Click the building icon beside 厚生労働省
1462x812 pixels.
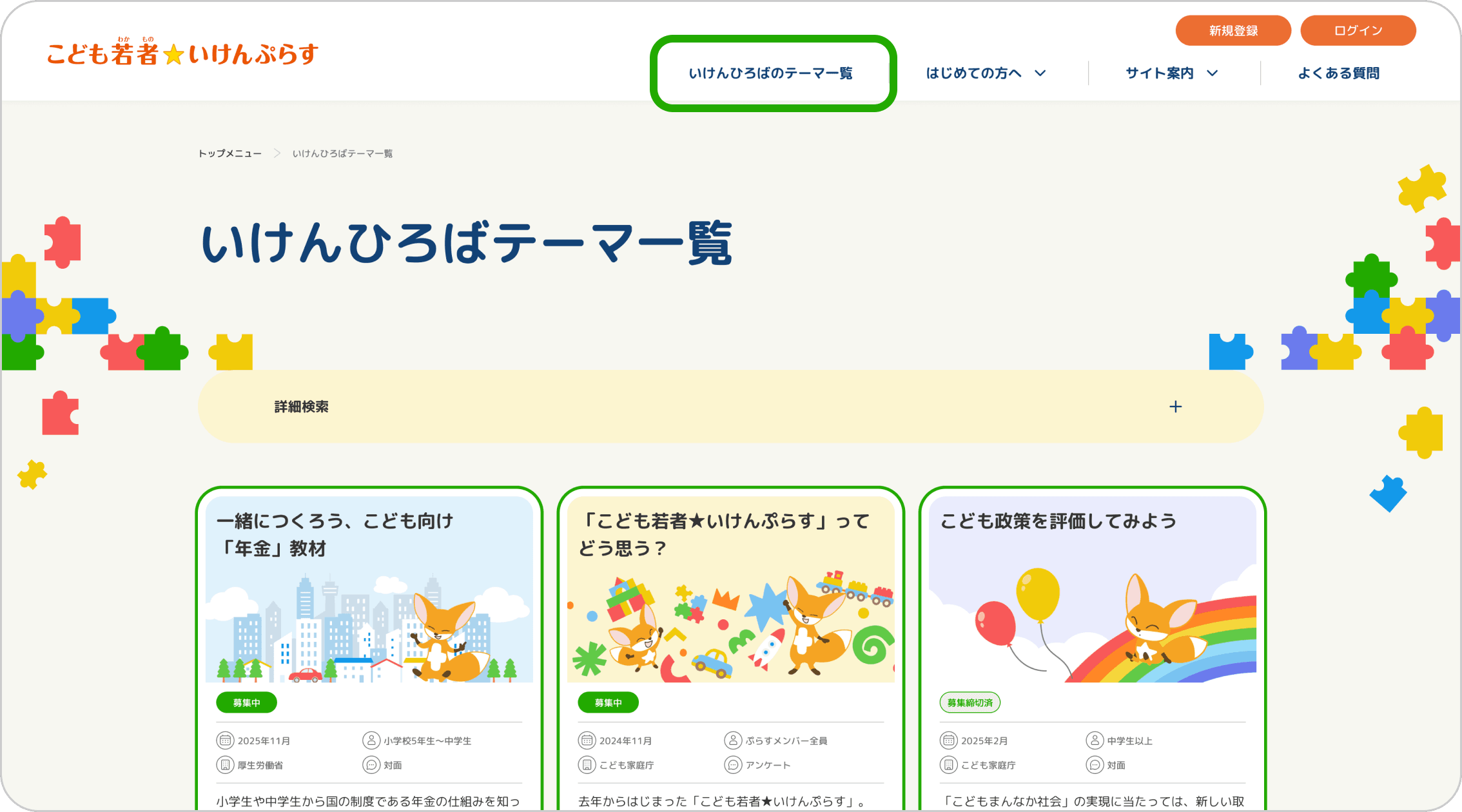tap(224, 765)
